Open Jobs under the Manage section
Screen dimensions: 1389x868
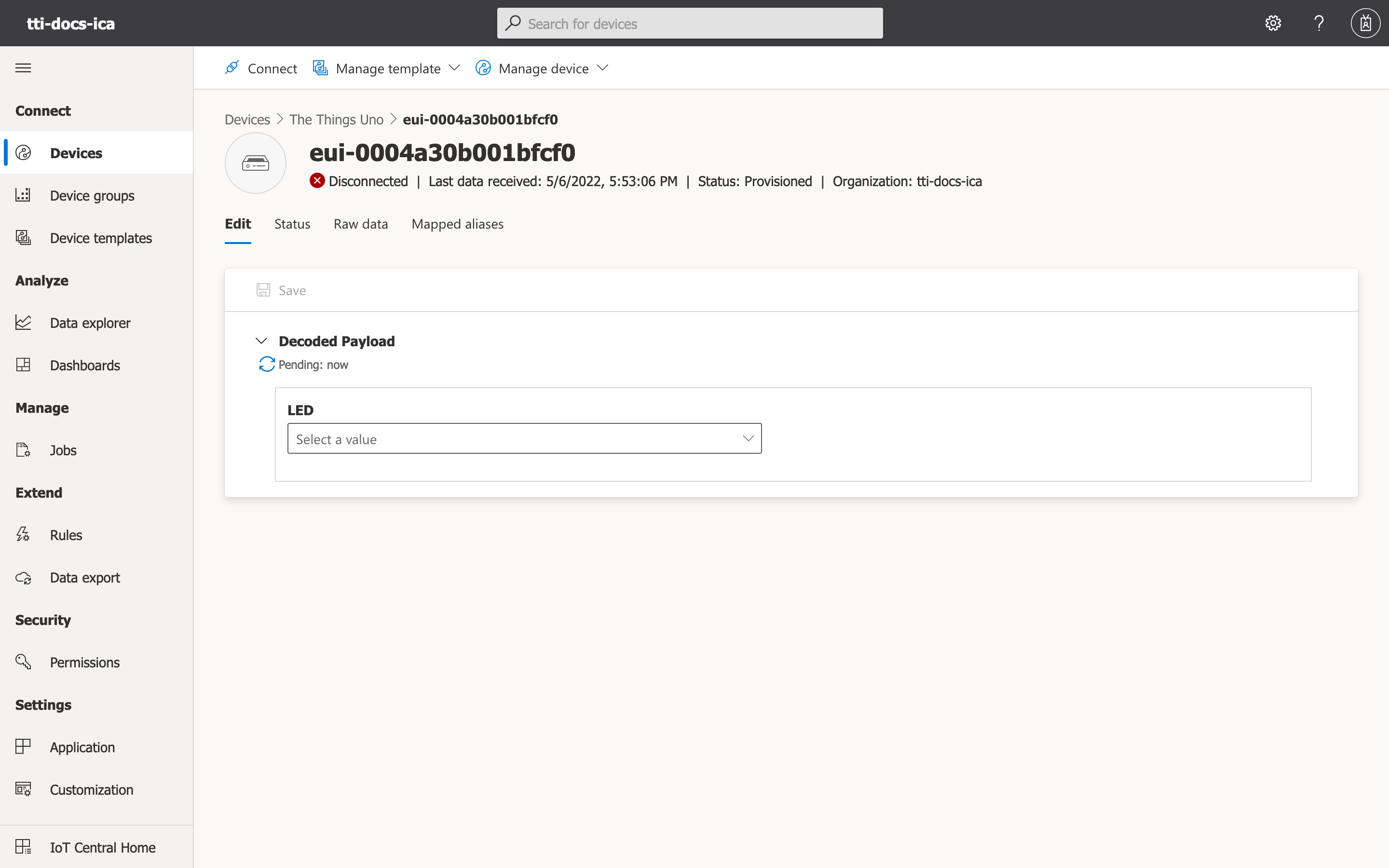[x=63, y=450]
